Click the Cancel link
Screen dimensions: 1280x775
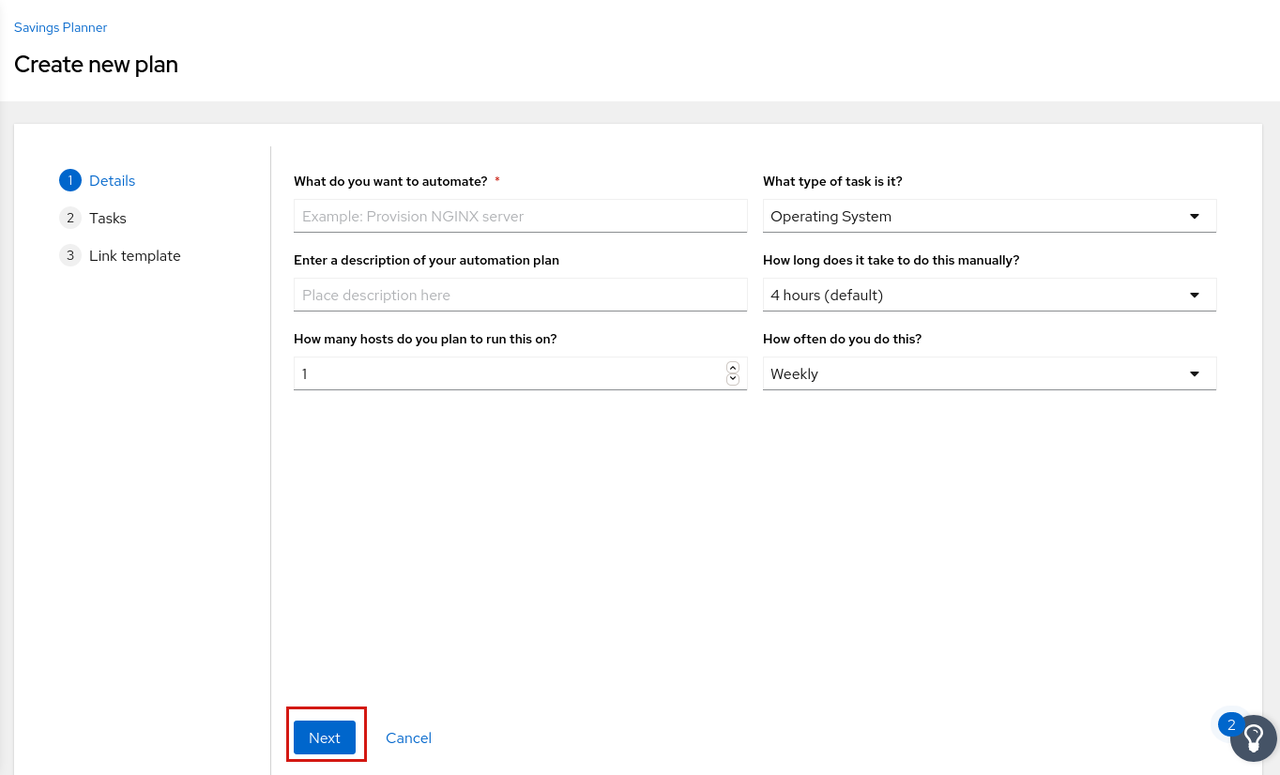point(408,738)
